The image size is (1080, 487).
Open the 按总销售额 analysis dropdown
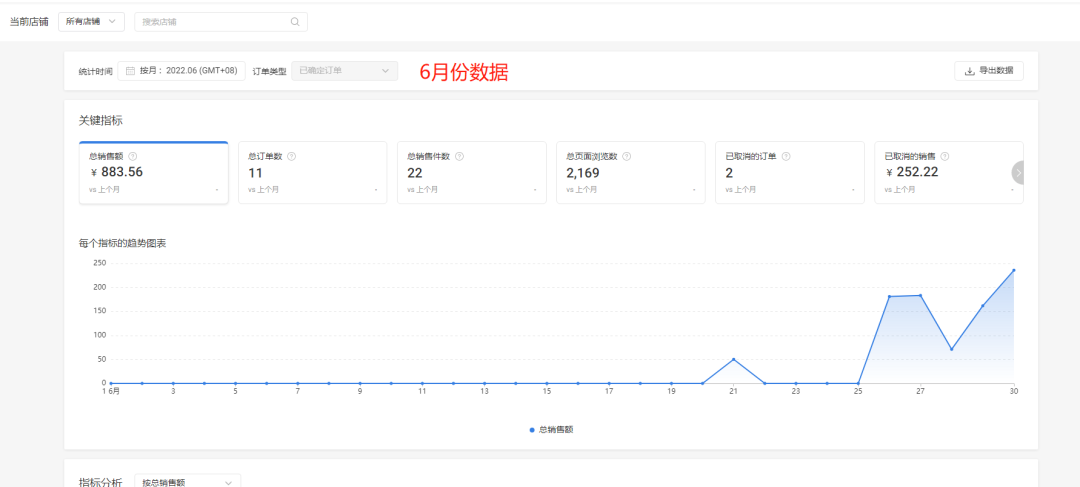187,482
